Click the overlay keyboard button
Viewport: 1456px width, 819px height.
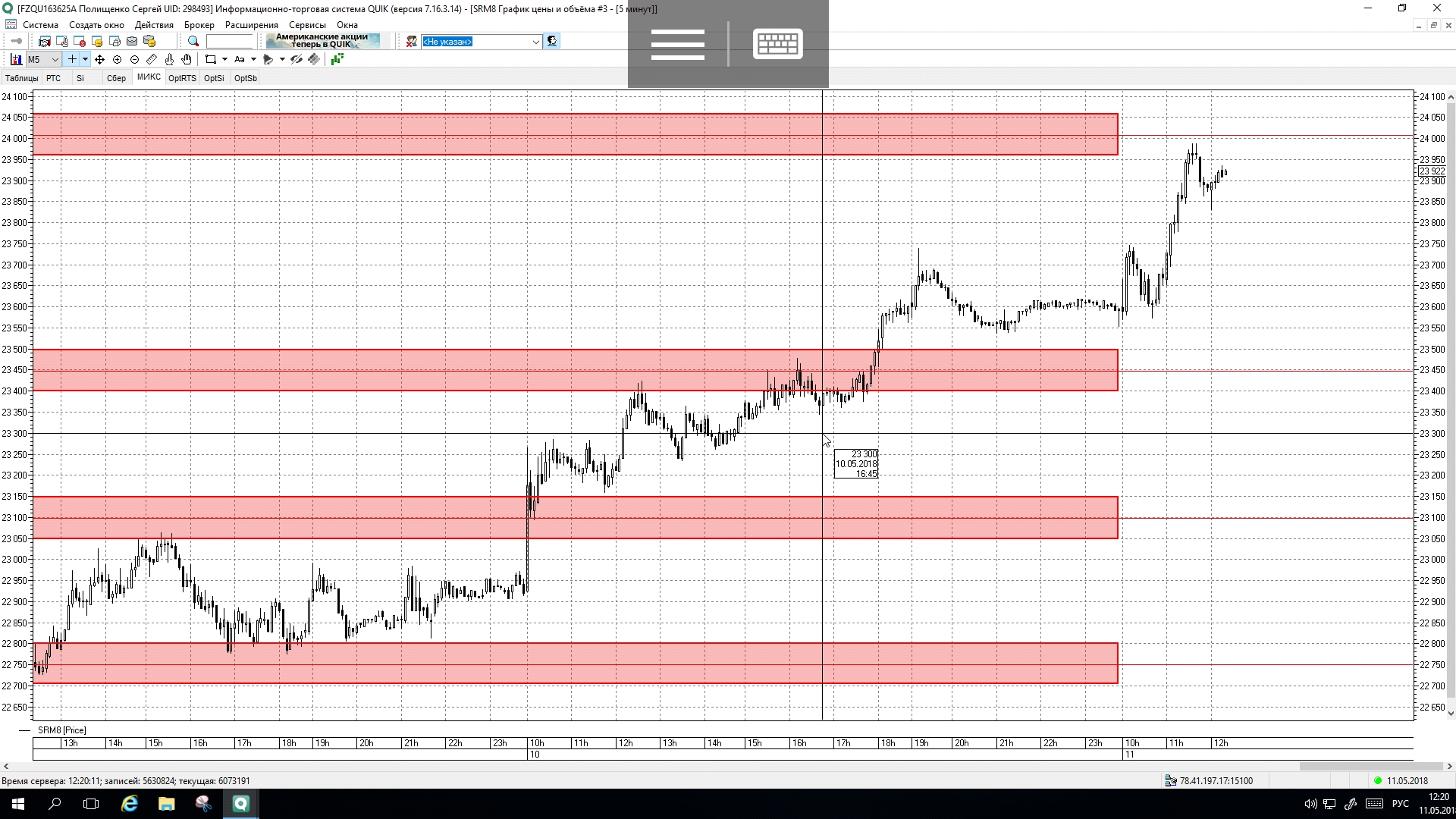(777, 43)
